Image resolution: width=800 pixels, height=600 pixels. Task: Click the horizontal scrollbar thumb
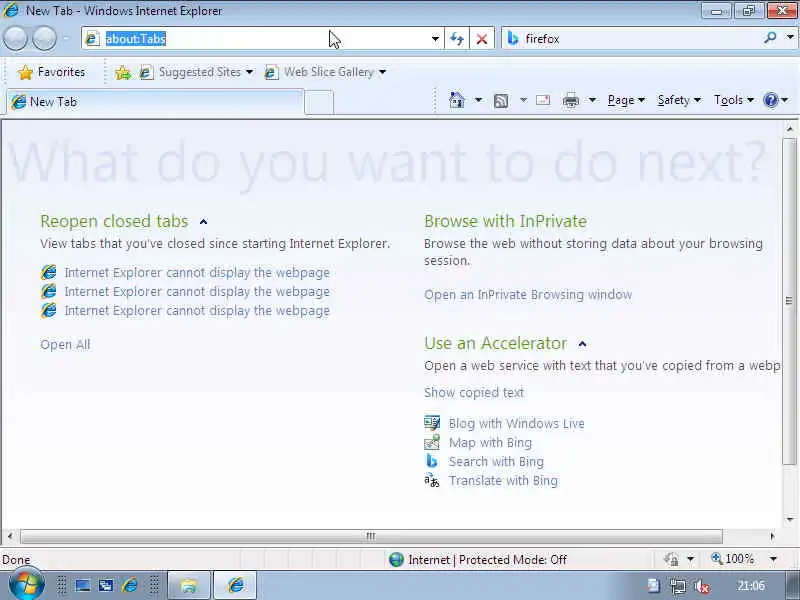[371, 536]
